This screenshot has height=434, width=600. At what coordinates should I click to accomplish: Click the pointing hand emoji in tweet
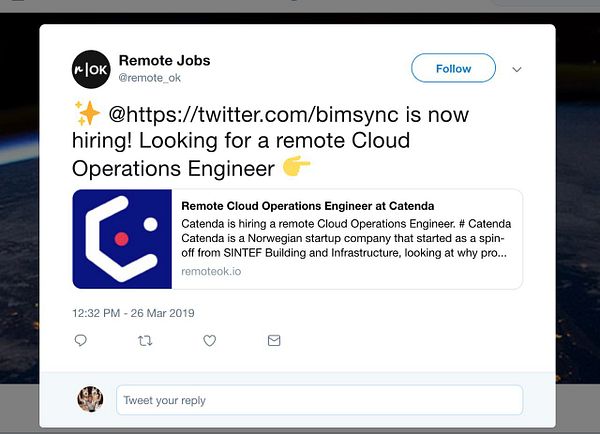click(x=296, y=166)
